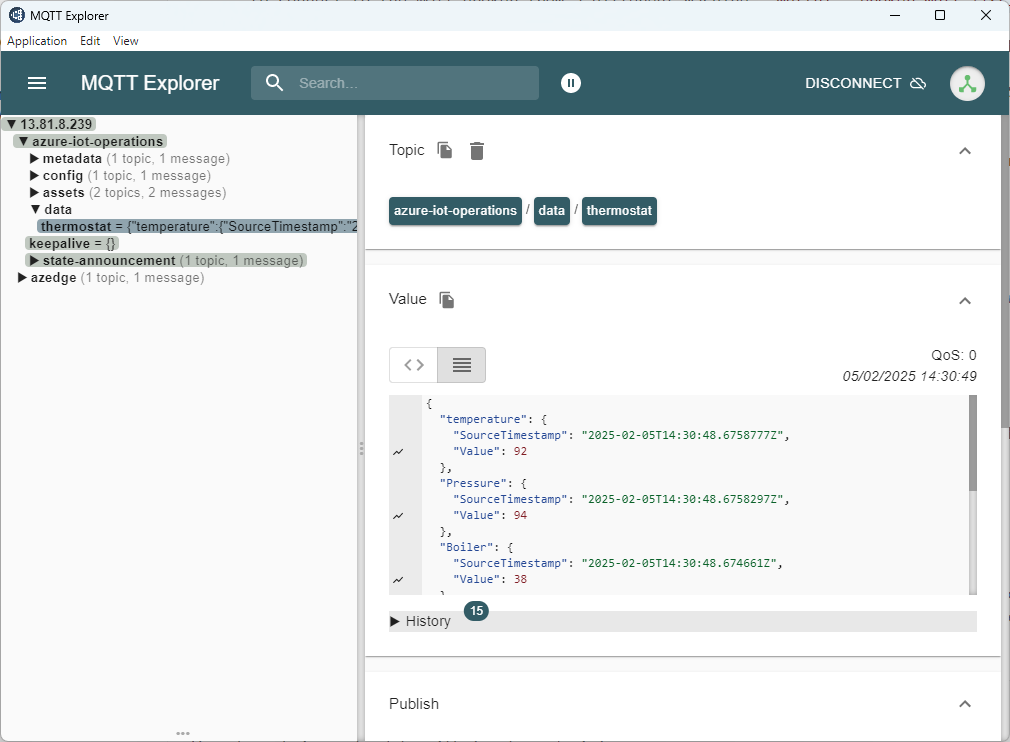Switch to raw code view in Value panel
Image resolution: width=1010 pixels, height=742 pixels.
[413, 364]
